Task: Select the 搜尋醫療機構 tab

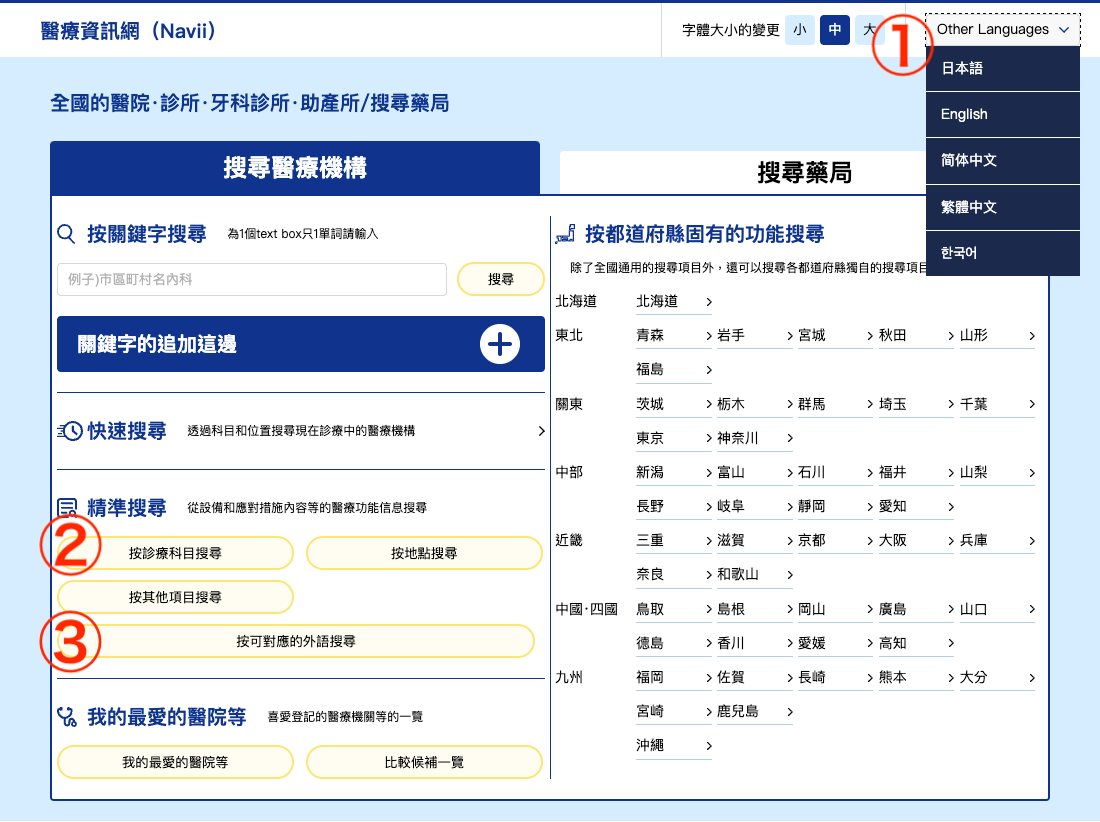Action: 295,169
